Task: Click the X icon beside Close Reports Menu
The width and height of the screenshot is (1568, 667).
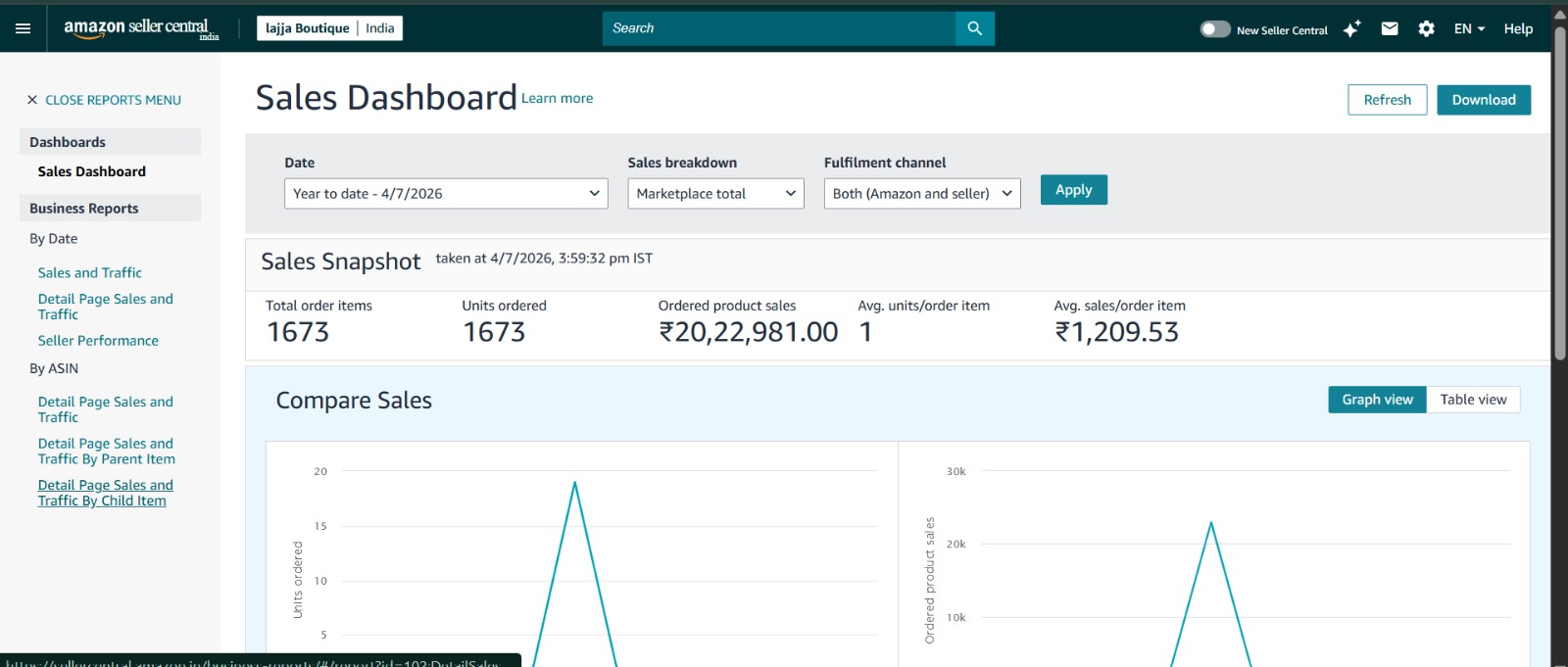Action: 32,100
